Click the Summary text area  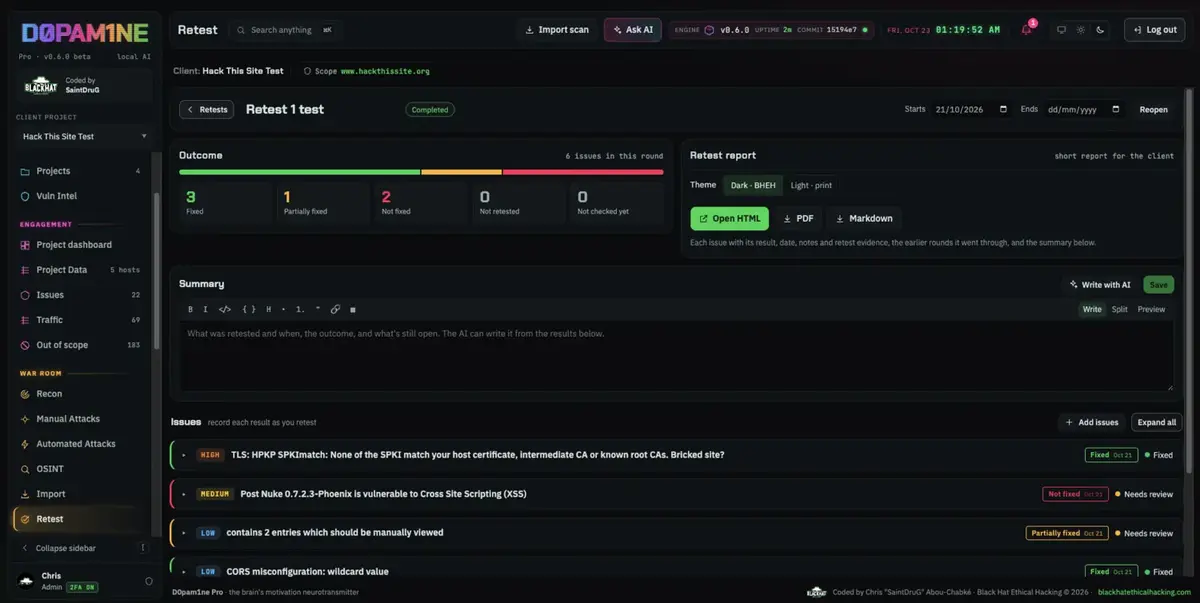click(x=676, y=356)
